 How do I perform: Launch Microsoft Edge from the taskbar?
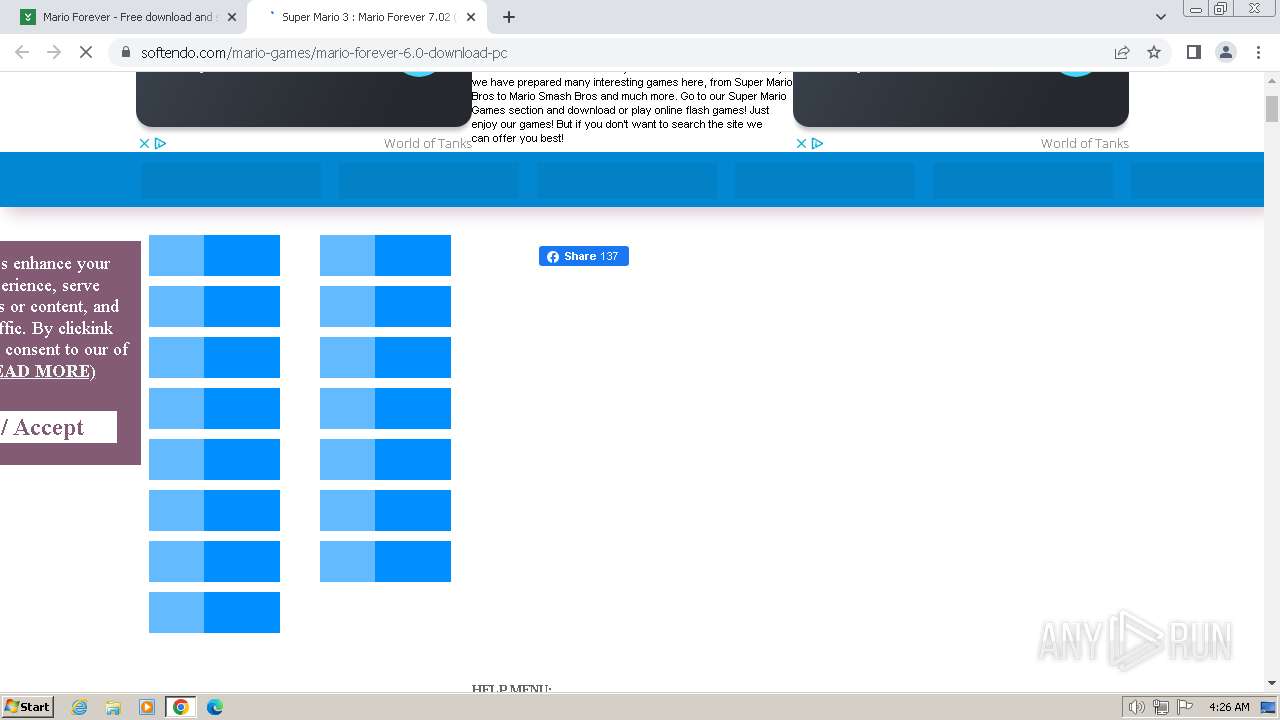[x=215, y=707]
